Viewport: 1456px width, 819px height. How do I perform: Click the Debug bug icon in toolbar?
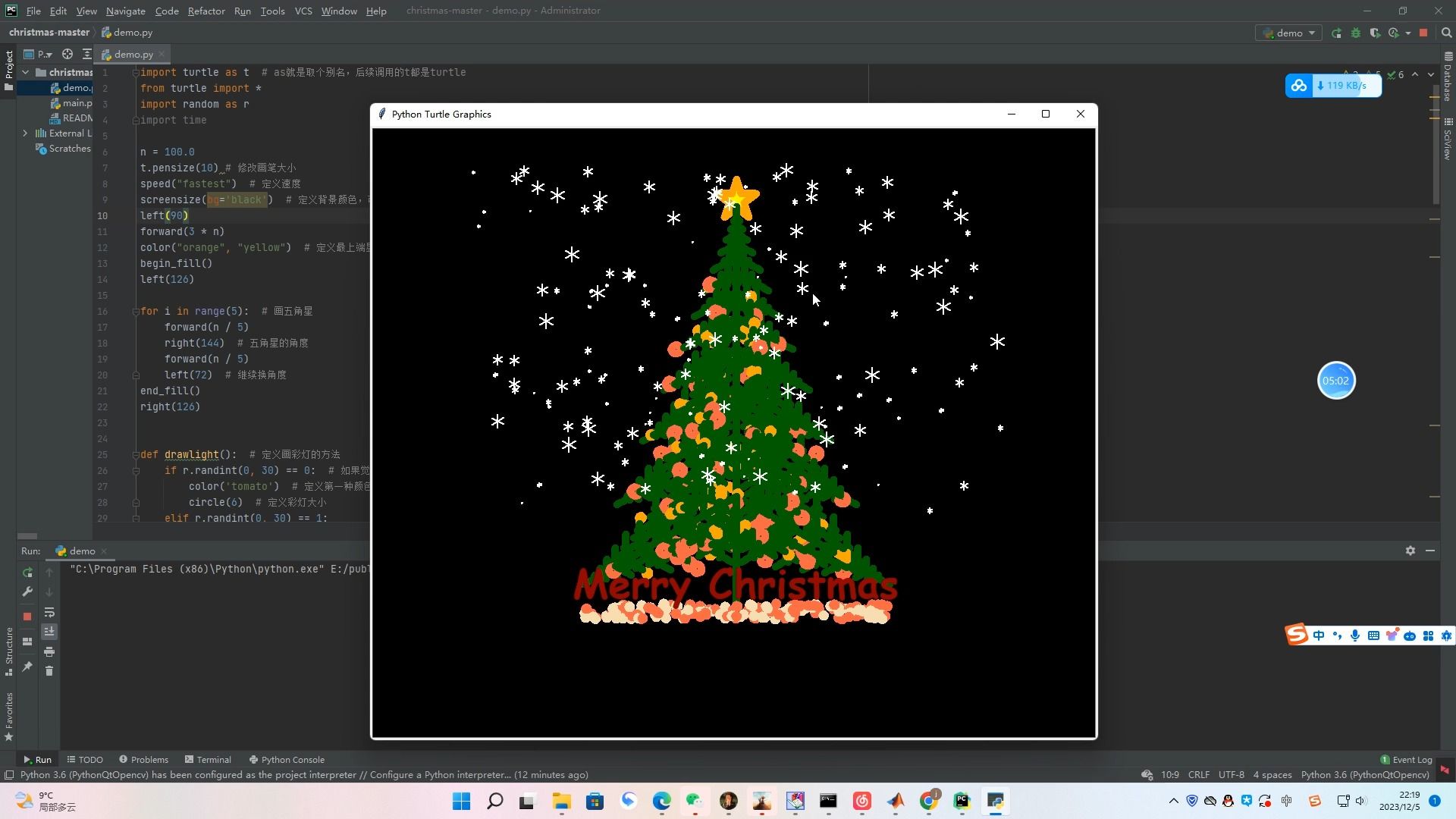1355,33
